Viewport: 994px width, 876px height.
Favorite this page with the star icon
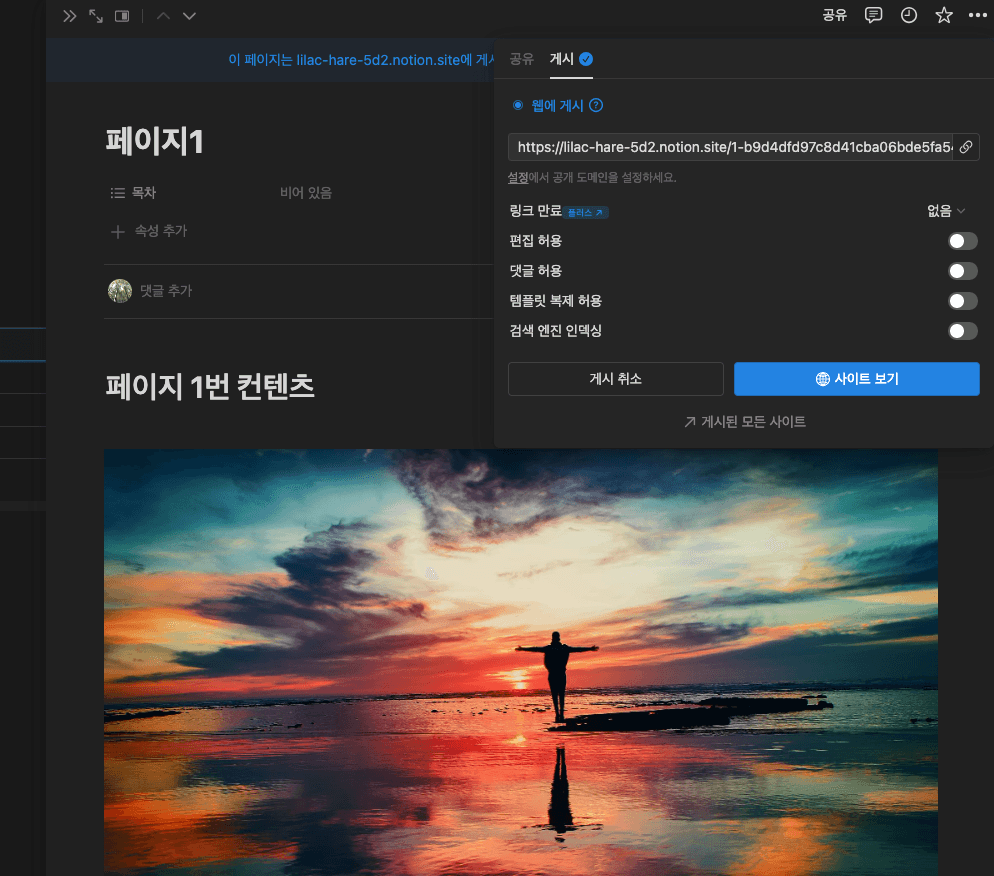943,15
